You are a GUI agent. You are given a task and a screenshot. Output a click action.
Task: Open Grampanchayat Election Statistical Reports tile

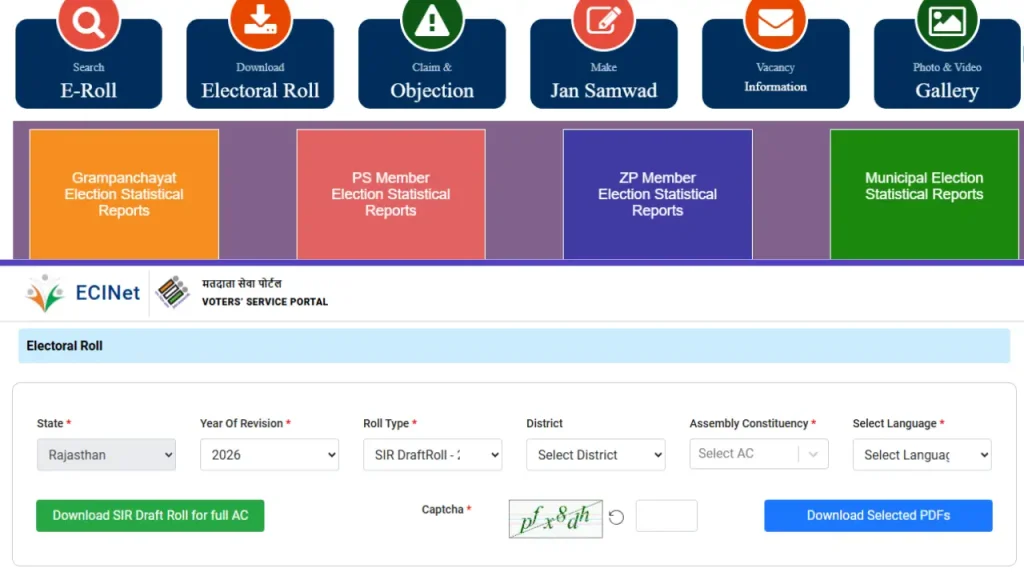click(124, 194)
